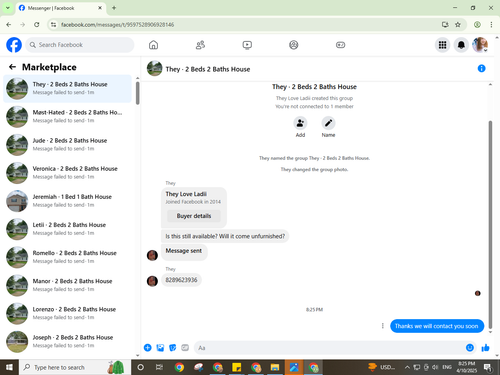
Task: Open the Notifications bell
Action: pyautogui.click(x=461, y=45)
